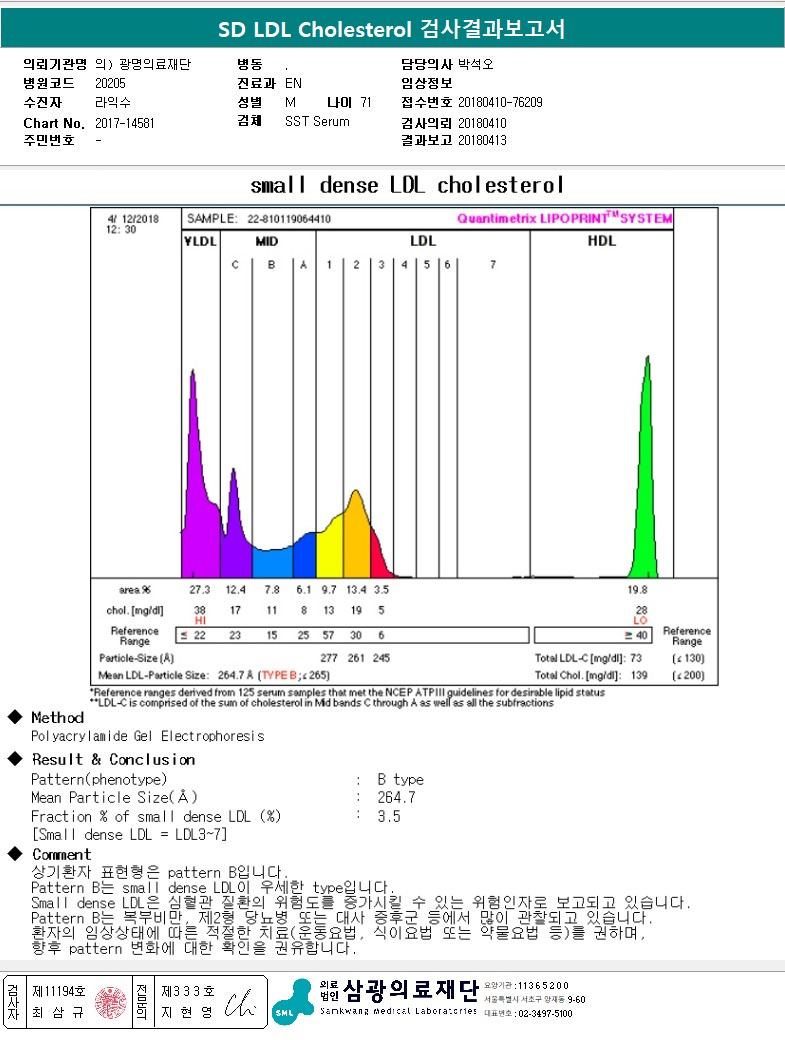Click the red 'HI' flag under 38
The image size is (785, 1040).
point(200,620)
